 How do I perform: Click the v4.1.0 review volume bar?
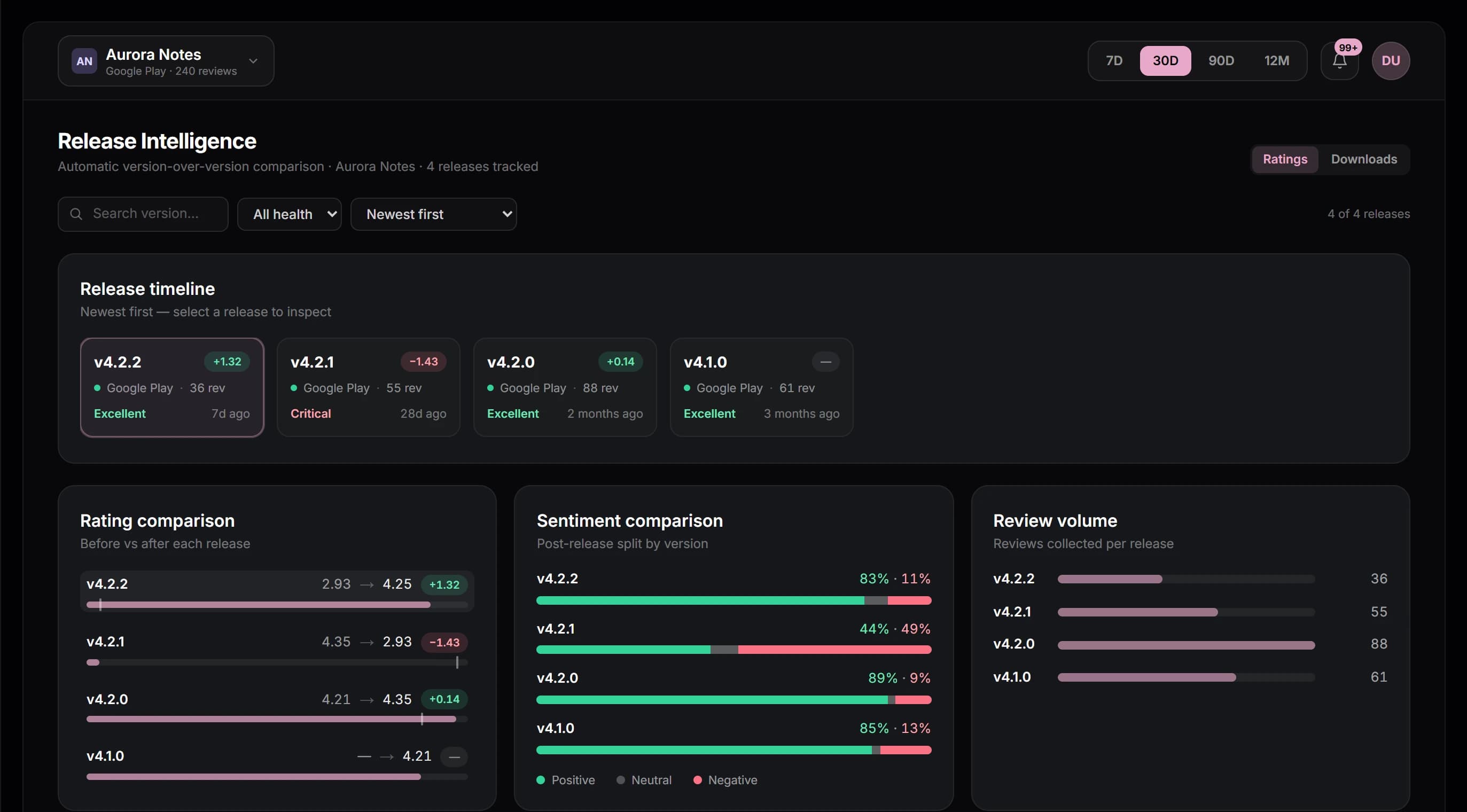(1186, 677)
